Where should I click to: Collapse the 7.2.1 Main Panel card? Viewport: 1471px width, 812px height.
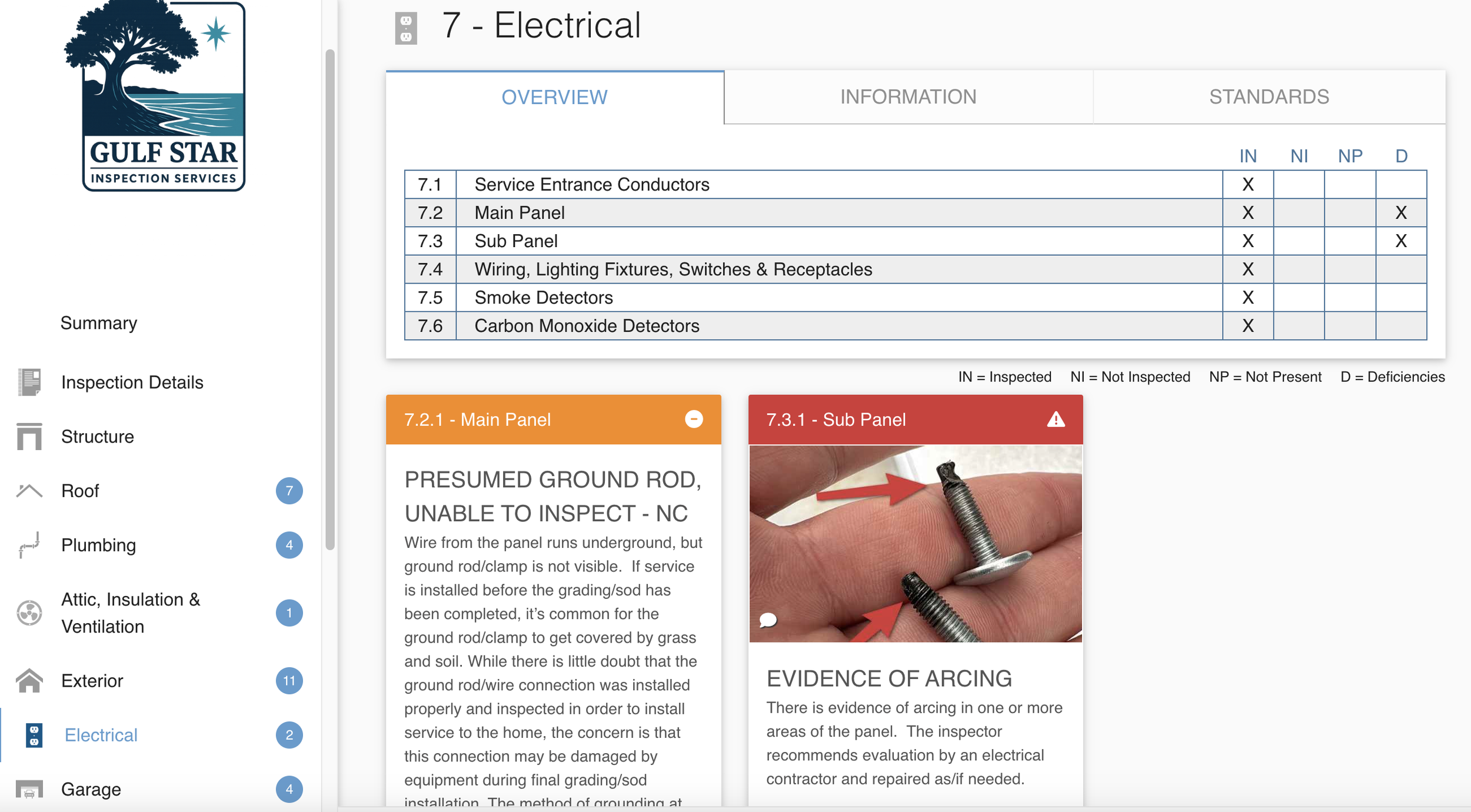694,419
